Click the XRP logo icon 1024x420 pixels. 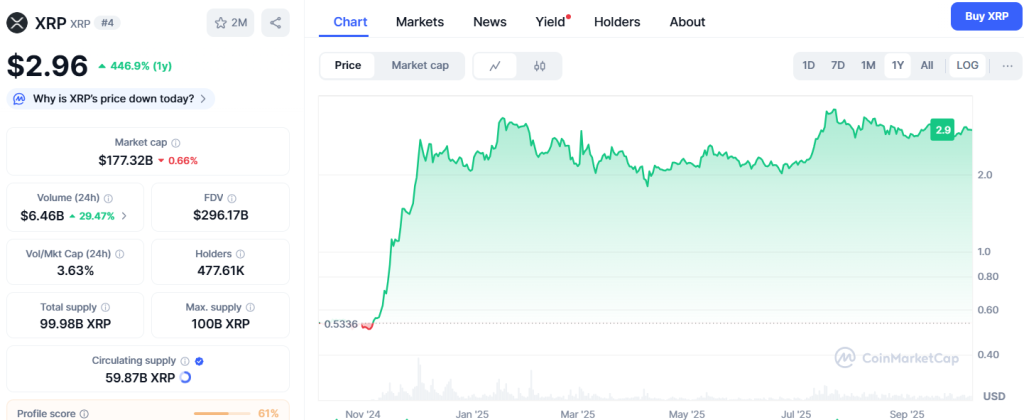tap(17, 22)
